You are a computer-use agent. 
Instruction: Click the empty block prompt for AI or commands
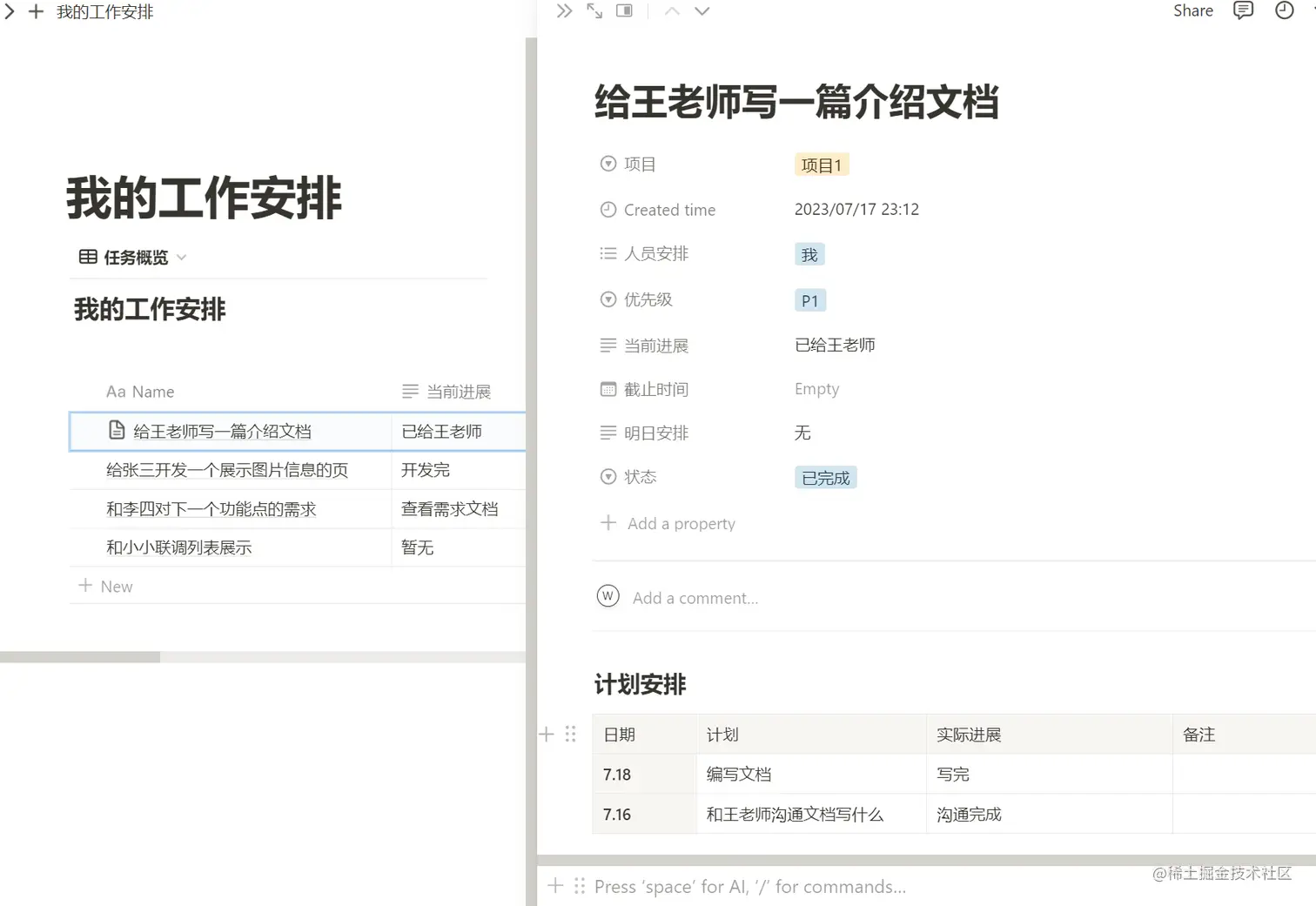[x=750, y=887]
